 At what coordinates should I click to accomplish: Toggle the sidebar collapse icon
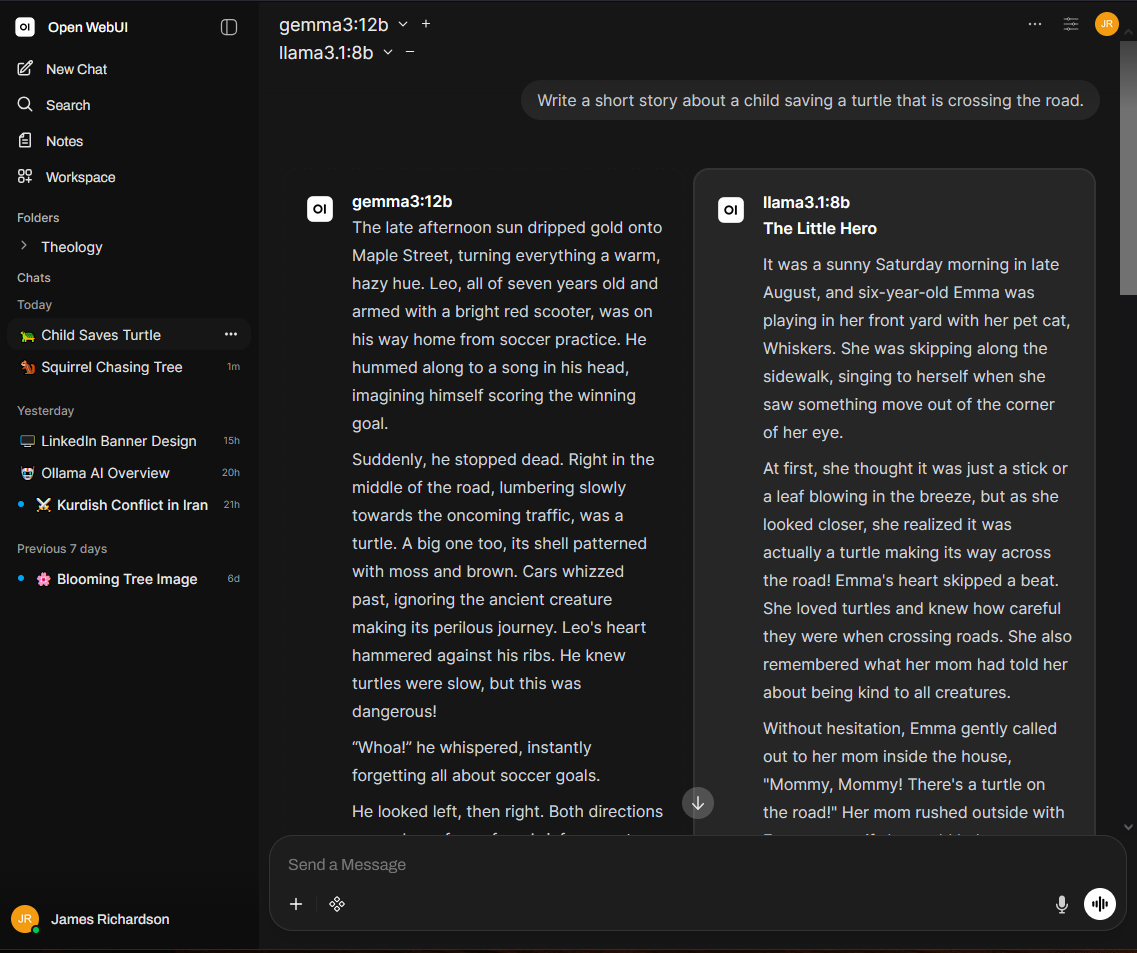click(228, 27)
